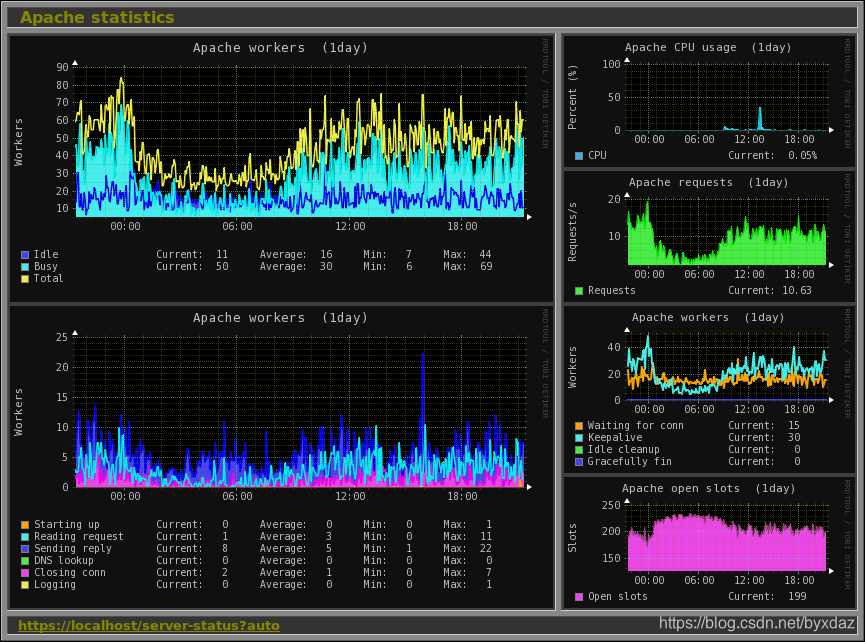Click the Sending reply Max 22 value
This screenshot has width=865, height=642.
tap(485, 548)
